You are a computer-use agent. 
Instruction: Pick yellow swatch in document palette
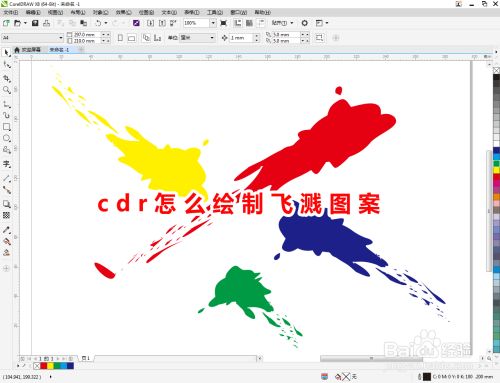click(x=50, y=366)
